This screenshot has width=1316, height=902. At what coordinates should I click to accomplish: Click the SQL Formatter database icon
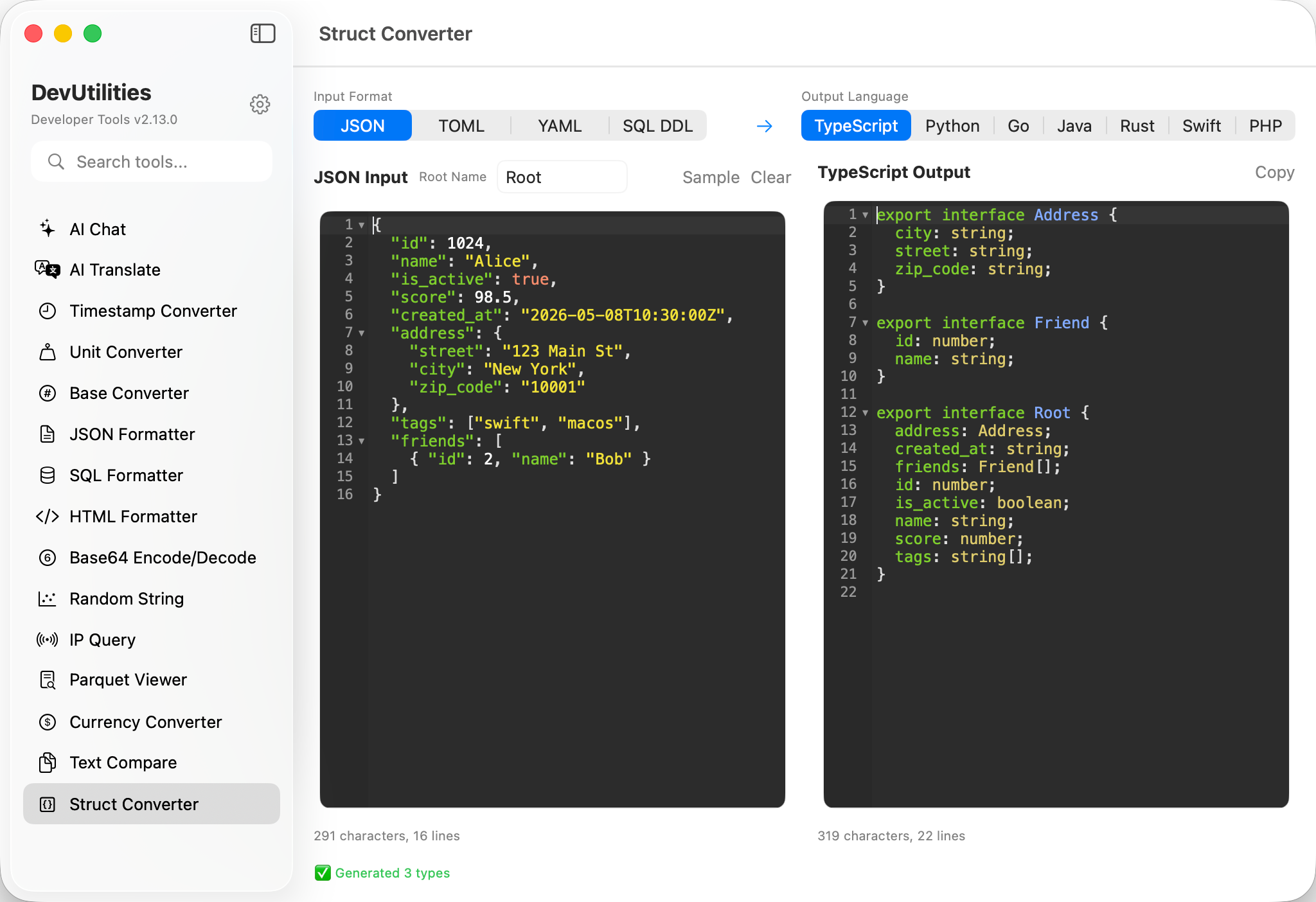(x=48, y=475)
